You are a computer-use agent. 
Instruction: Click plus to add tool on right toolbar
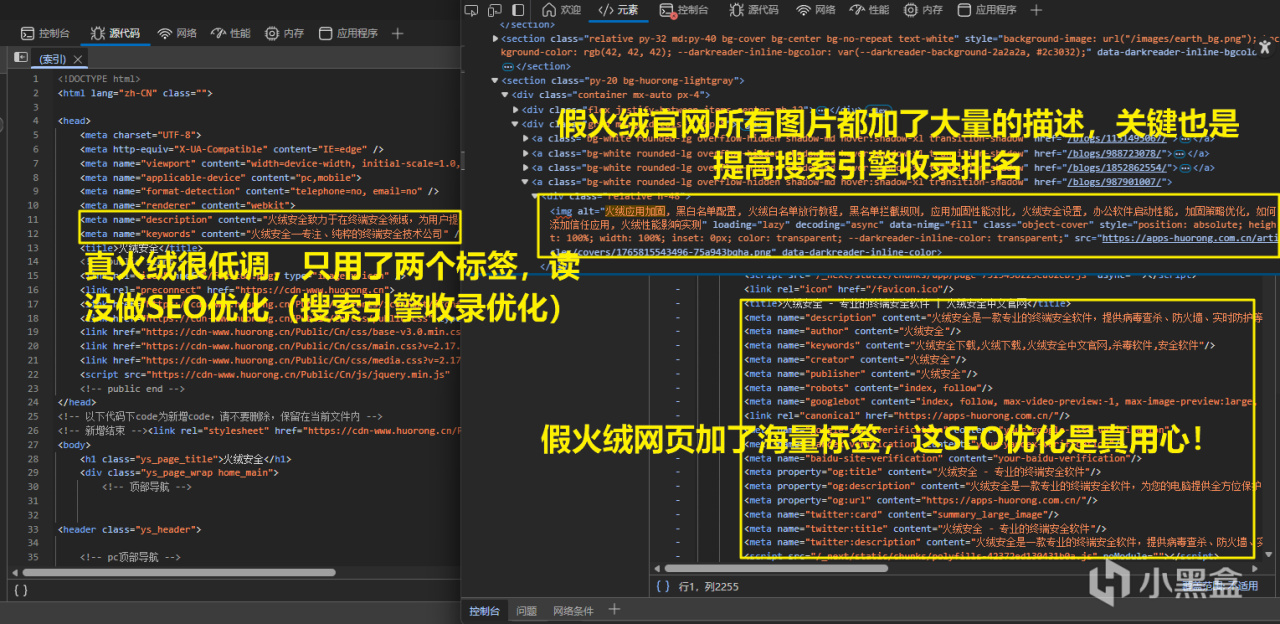point(1036,10)
